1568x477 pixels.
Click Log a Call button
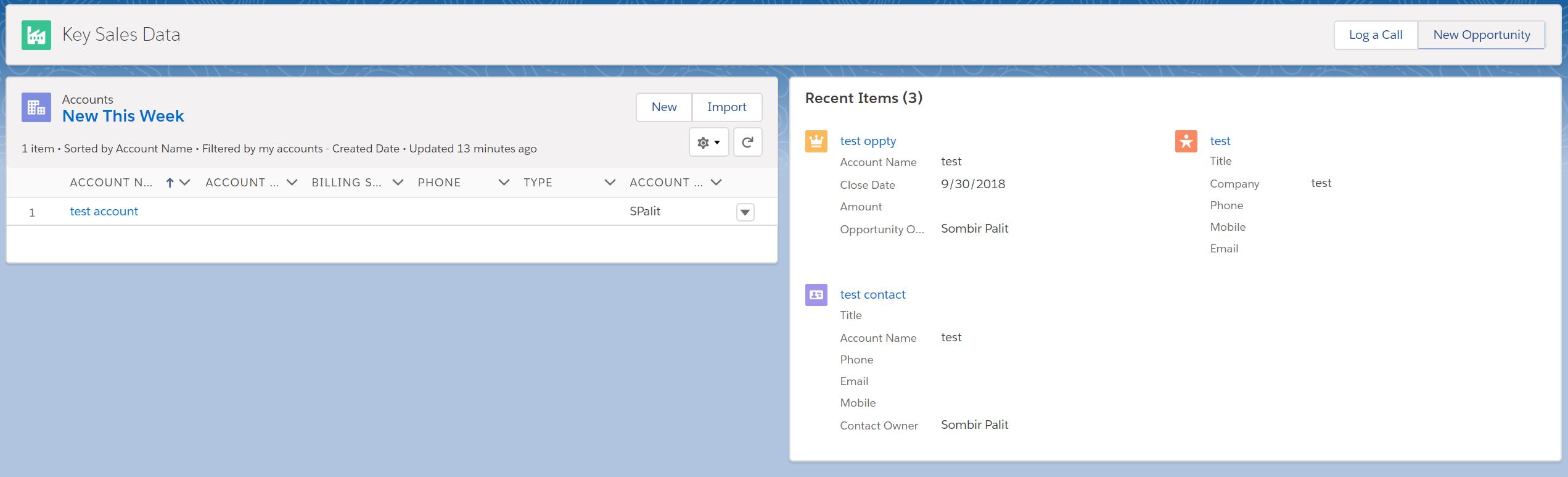point(1375,35)
